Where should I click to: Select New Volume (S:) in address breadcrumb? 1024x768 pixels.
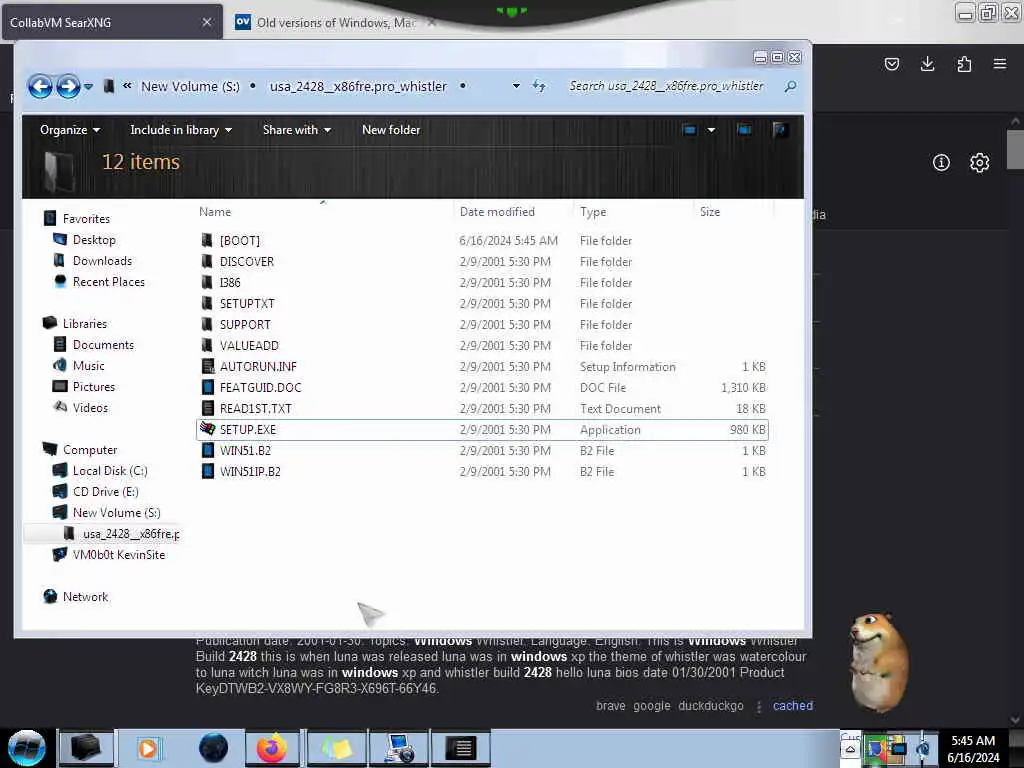coord(190,86)
